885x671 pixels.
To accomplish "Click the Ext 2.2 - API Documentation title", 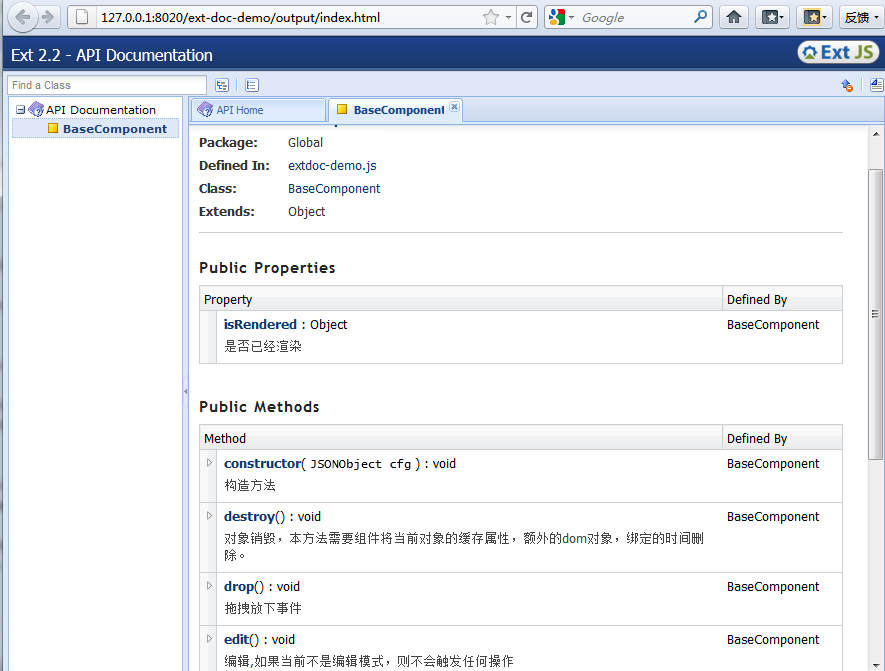I will [112, 55].
